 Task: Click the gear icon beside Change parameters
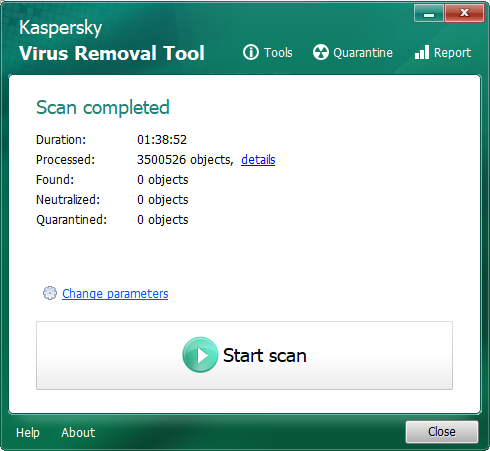50,293
